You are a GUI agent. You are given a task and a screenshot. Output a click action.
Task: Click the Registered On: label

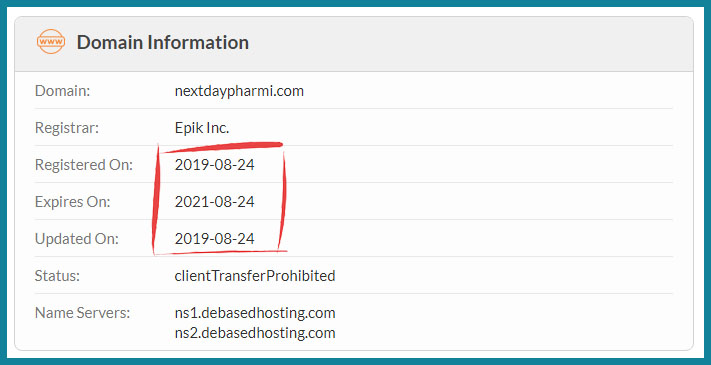pyautogui.click(x=84, y=165)
